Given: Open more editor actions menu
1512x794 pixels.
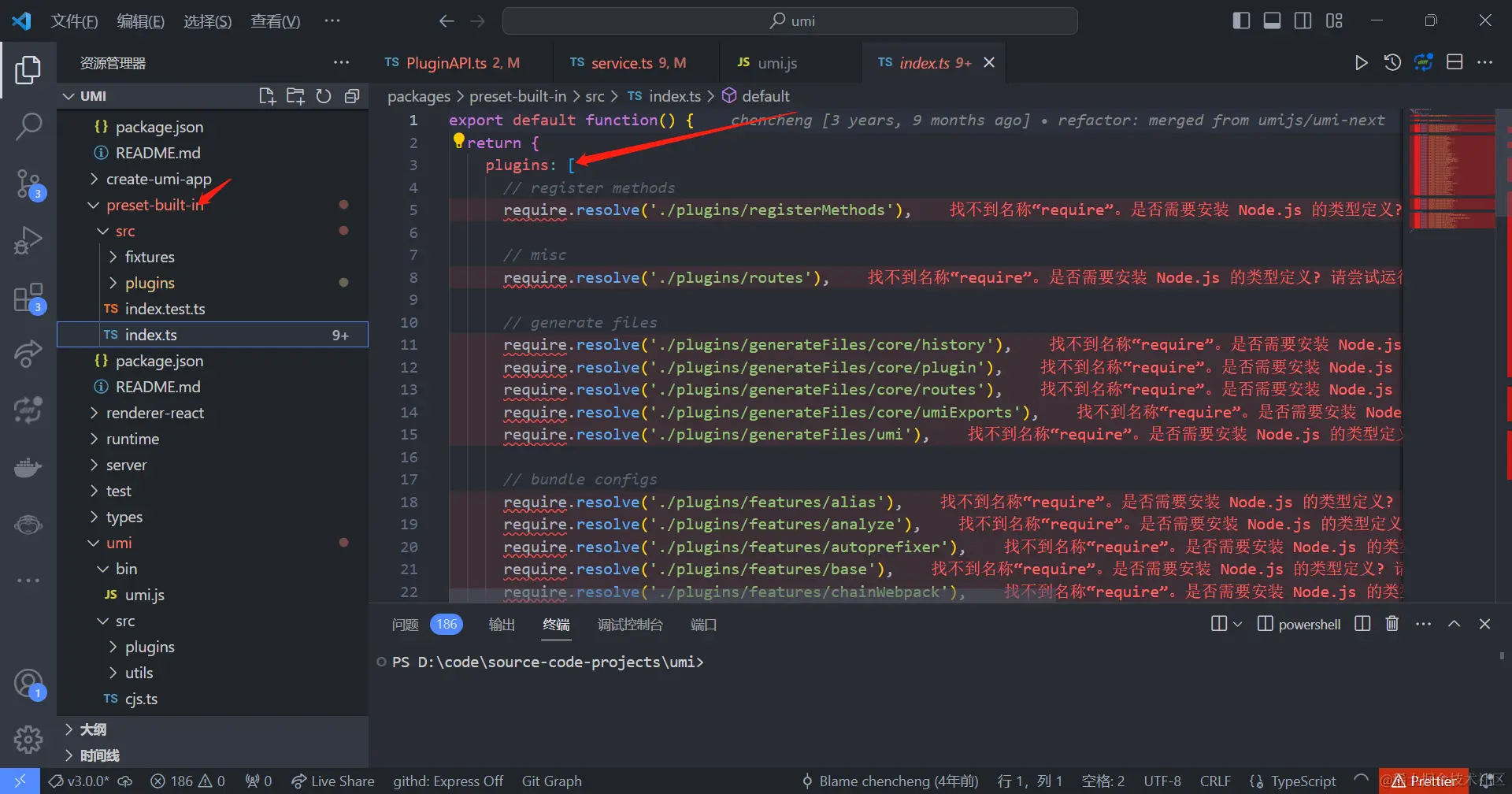Looking at the screenshot, I should point(1485,62).
